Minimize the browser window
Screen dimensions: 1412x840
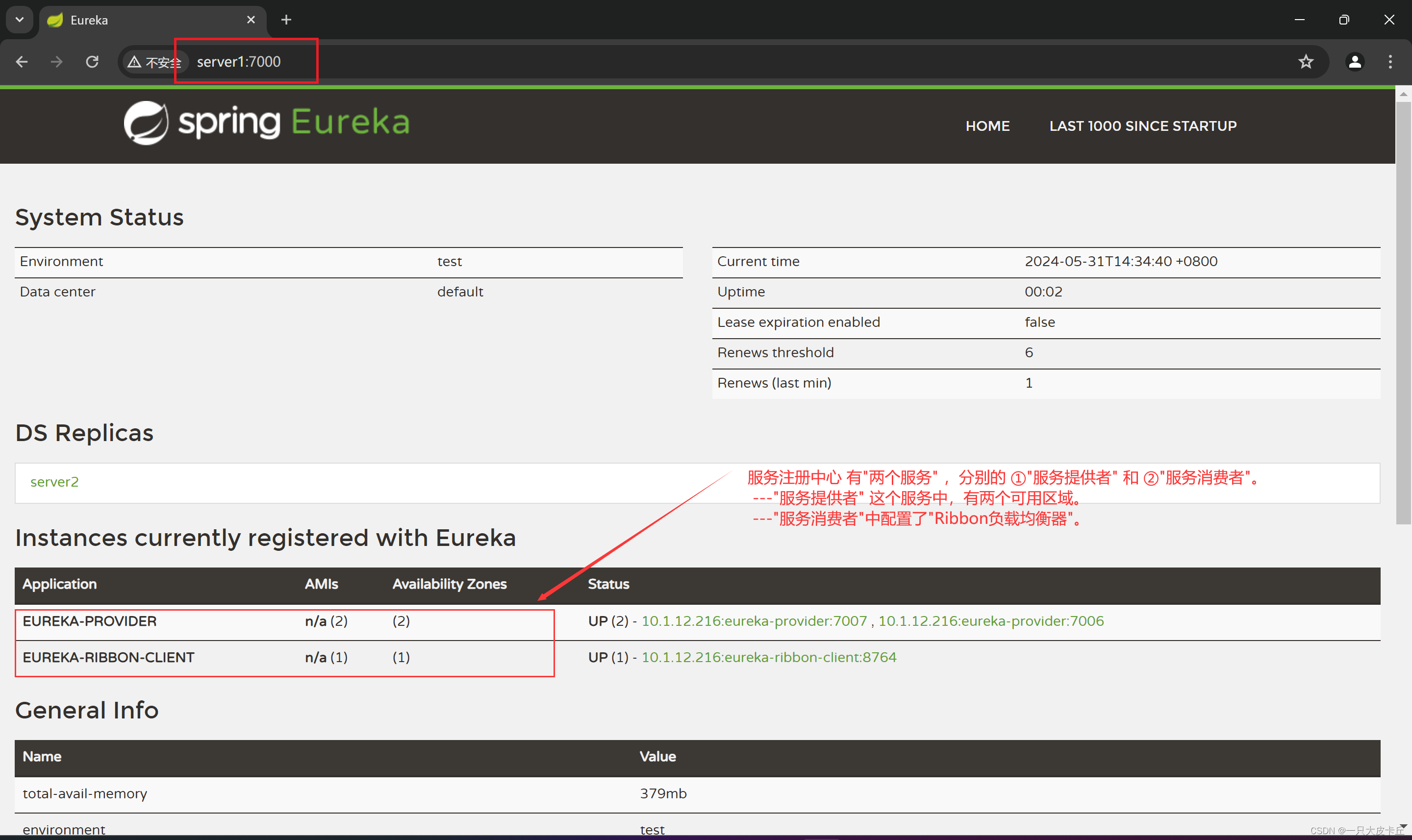[1299, 20]
